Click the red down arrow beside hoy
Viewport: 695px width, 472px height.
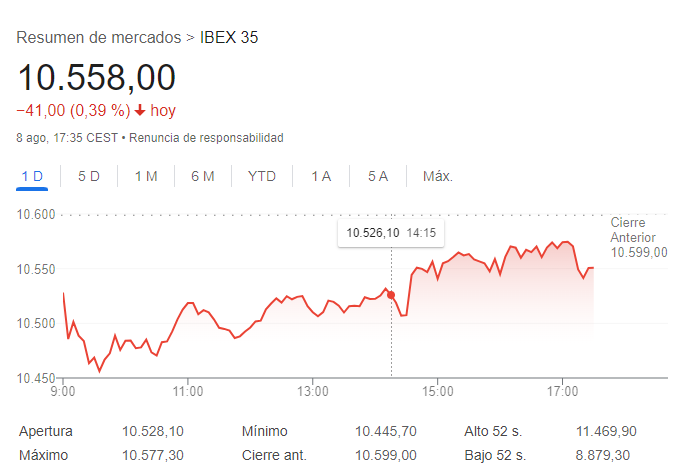click(140, 110)
